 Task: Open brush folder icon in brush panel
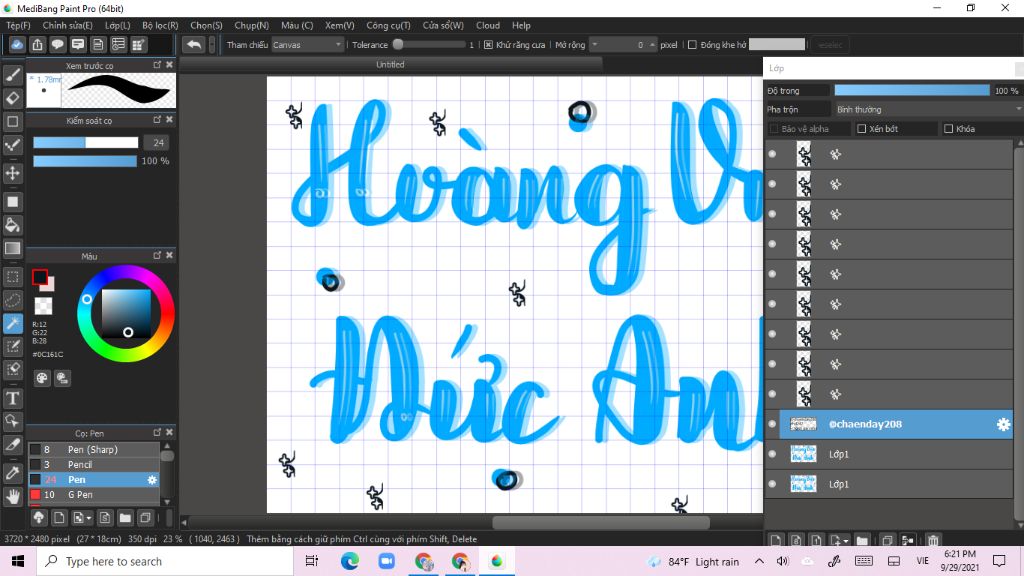125,518
